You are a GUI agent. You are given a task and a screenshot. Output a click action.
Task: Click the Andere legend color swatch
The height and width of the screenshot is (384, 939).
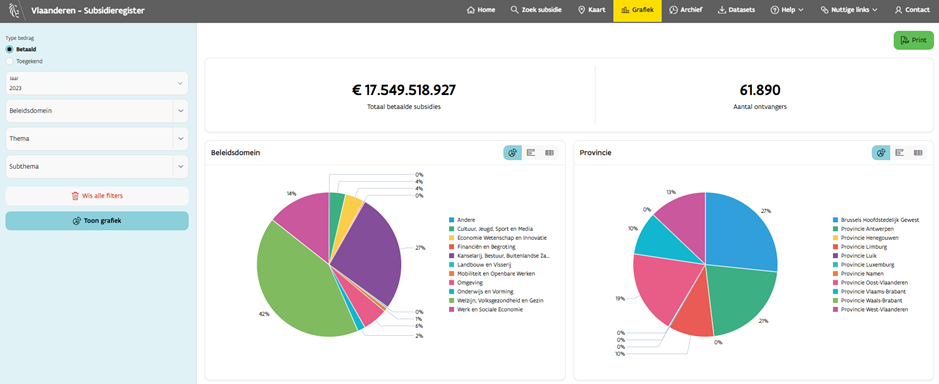(x=452, y=220)
